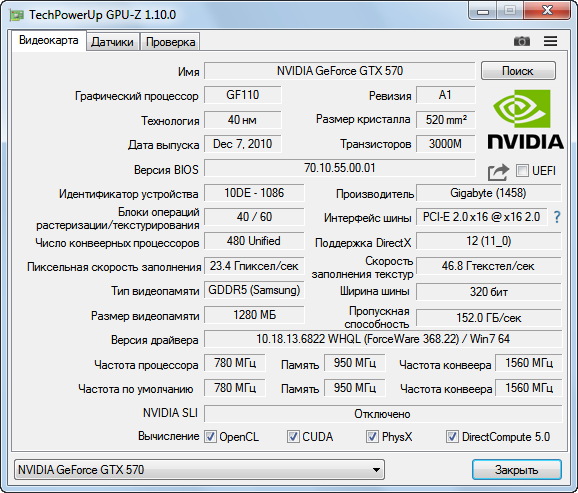Click the memory type GDDR5 (Samsung)

coord(254,290)
